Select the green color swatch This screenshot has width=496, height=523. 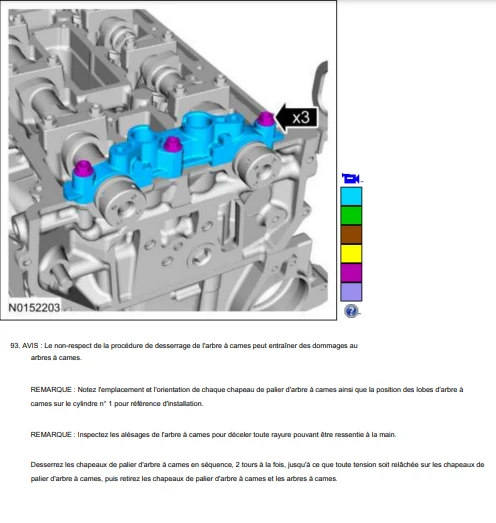351,215
